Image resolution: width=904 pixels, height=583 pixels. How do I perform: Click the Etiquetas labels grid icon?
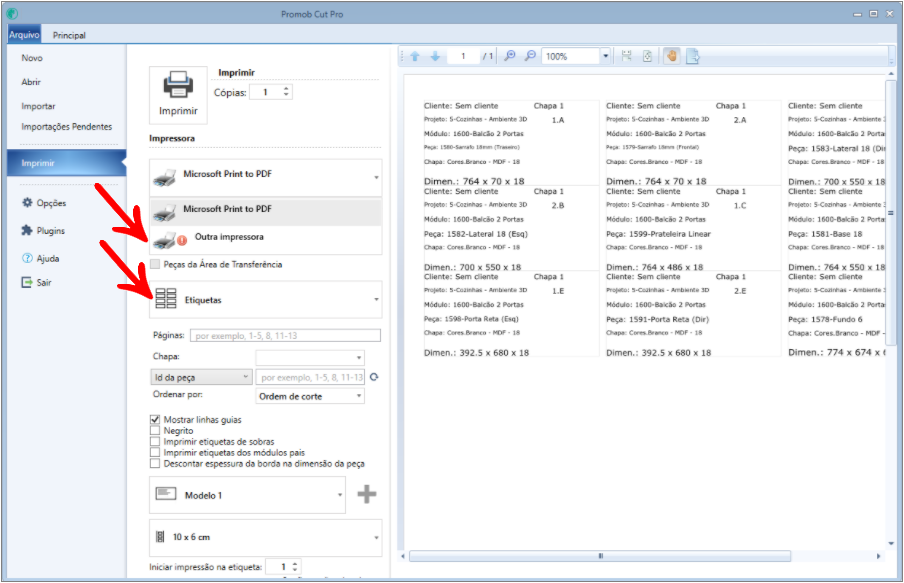point(166,299)
